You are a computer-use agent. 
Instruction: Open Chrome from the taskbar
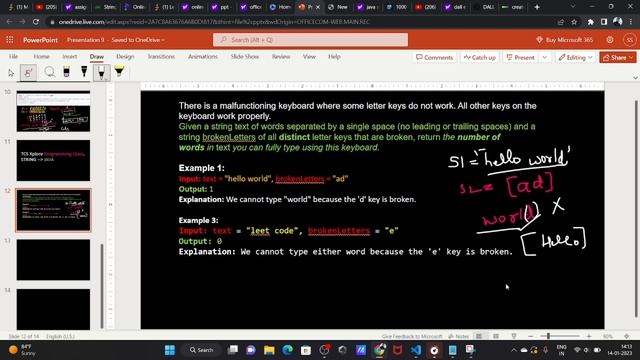(x=380, y=350)
